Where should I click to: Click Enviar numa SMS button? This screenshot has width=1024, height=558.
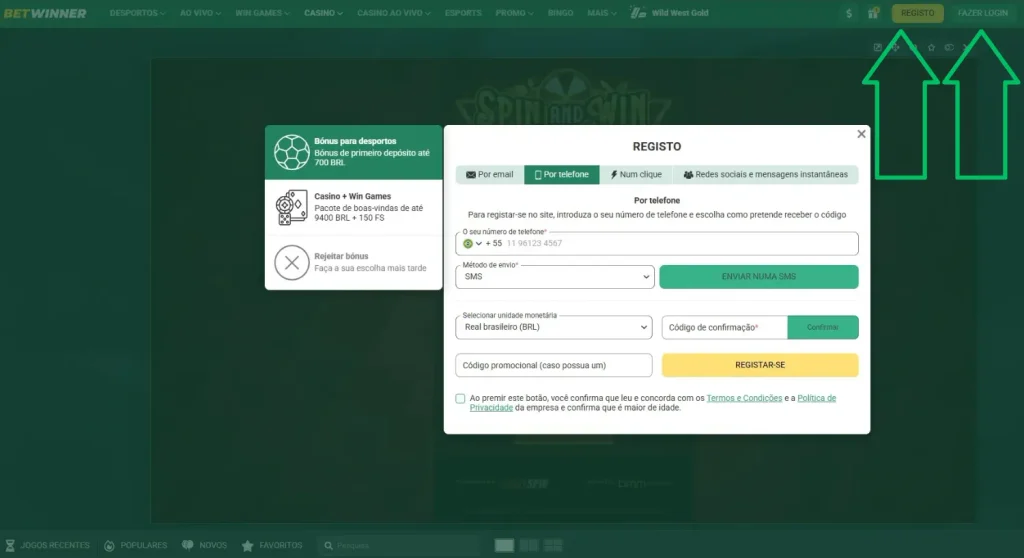click(759, 276)
